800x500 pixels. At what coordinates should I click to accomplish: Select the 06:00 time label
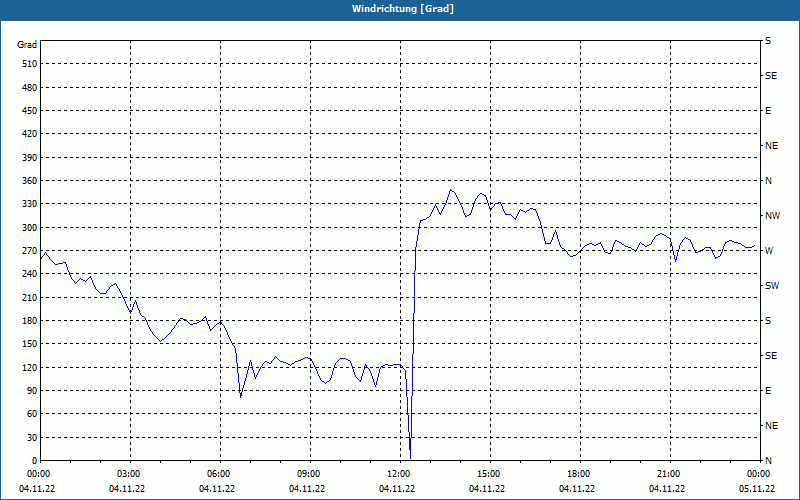(x=220, y=474)
